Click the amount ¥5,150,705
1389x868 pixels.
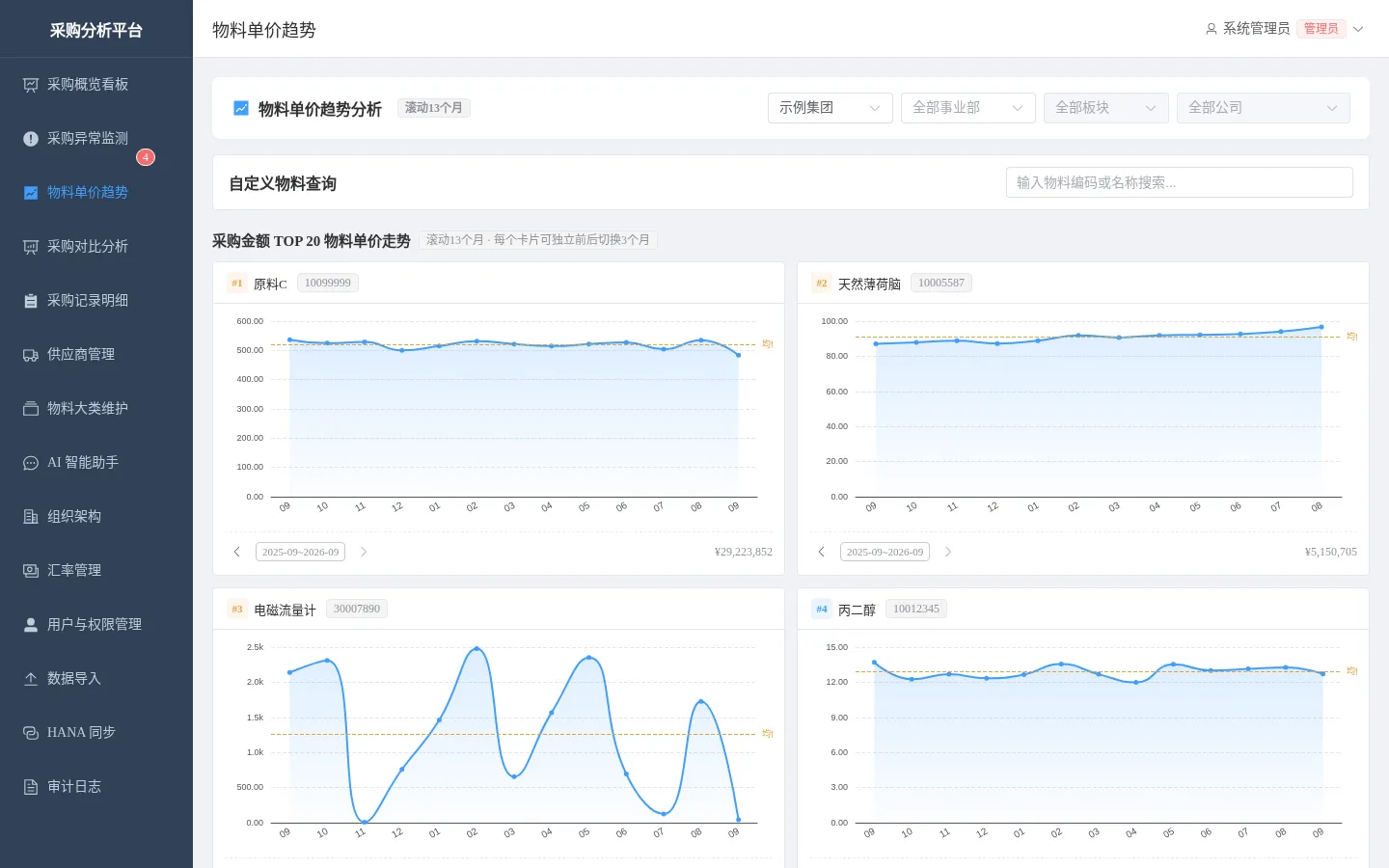coord(1331,552)
